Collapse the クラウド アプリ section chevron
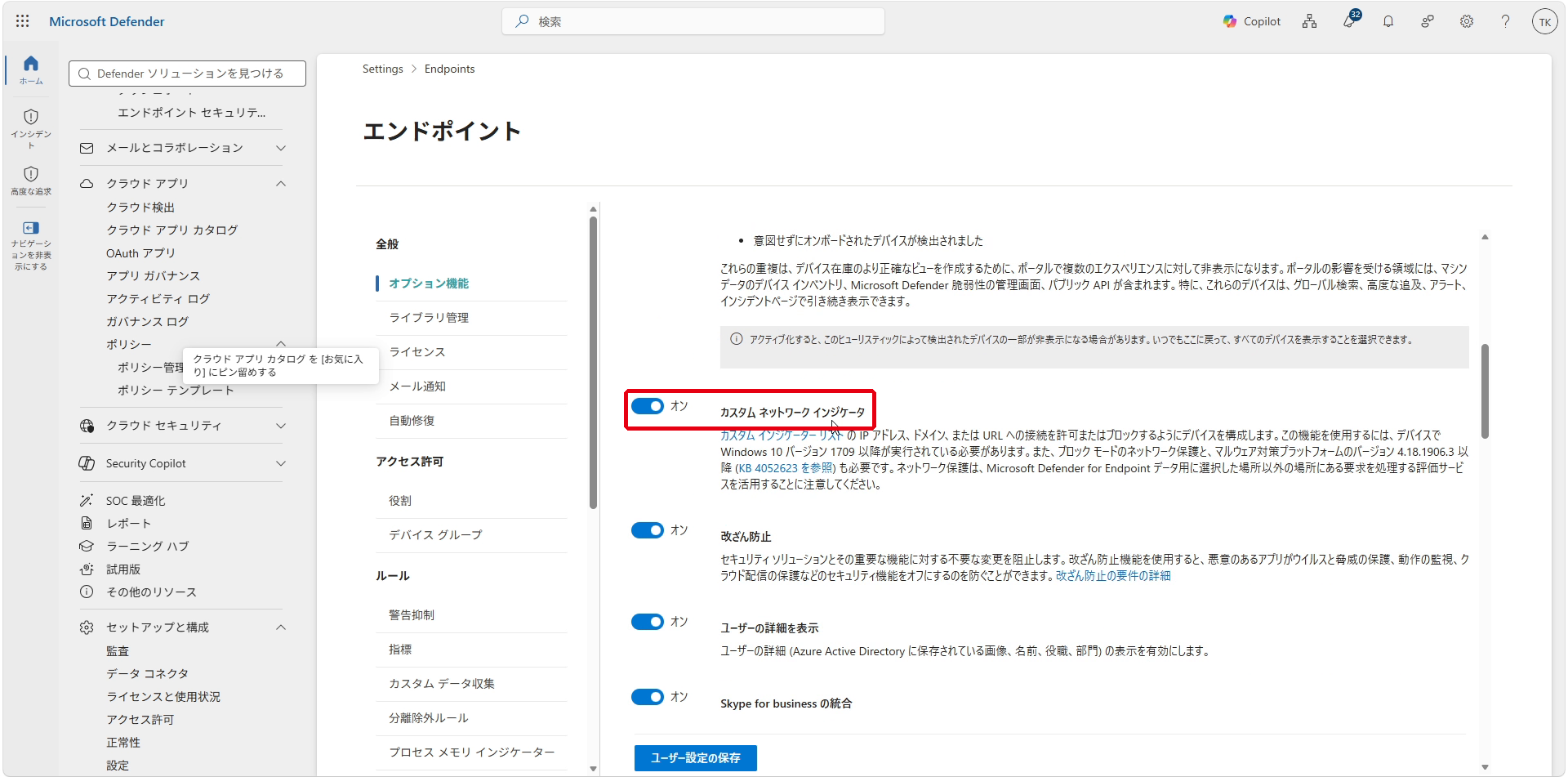1568x777 pixels. [x=281, y=183]
